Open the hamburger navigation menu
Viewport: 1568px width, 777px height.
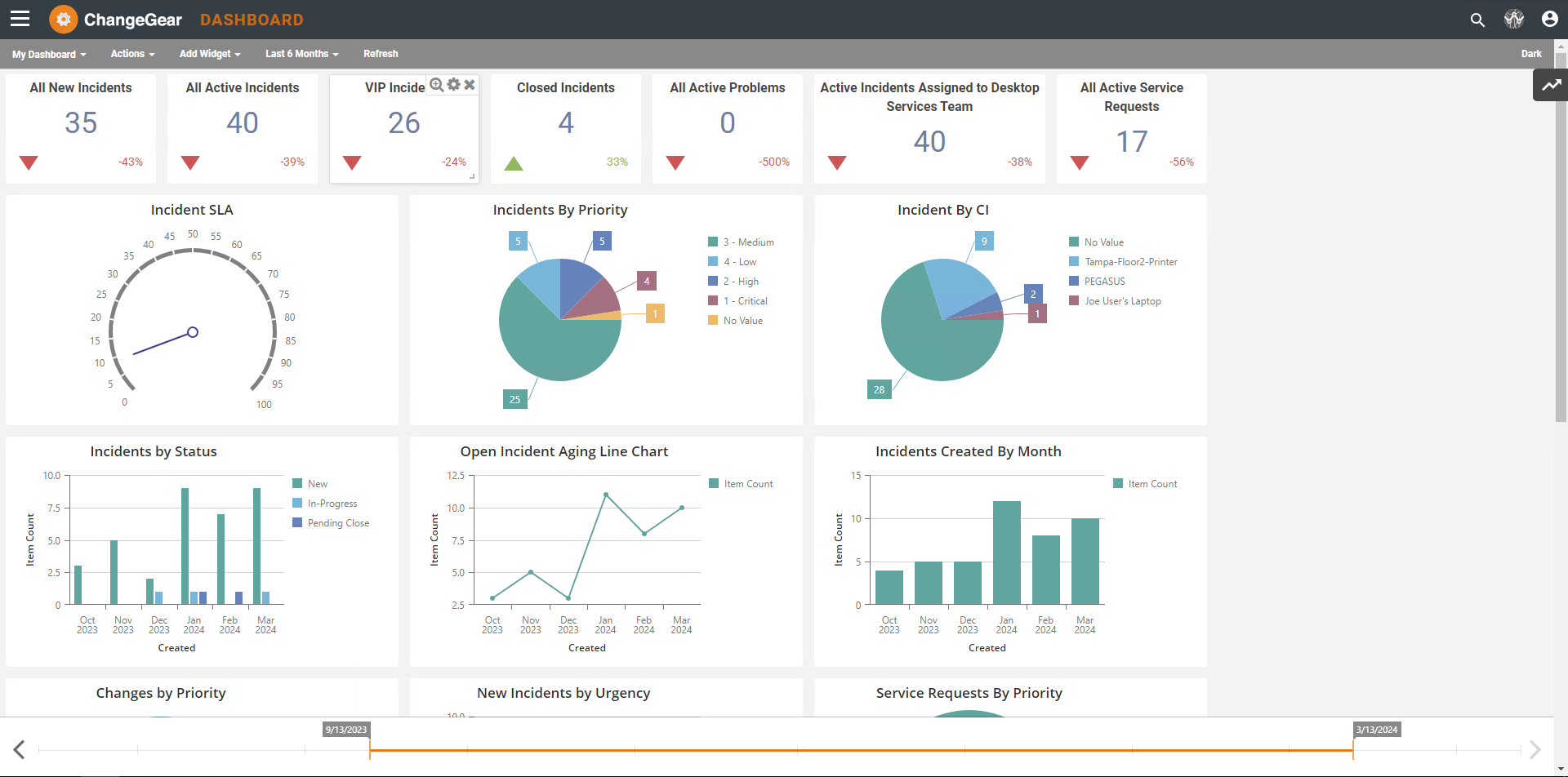20,19
